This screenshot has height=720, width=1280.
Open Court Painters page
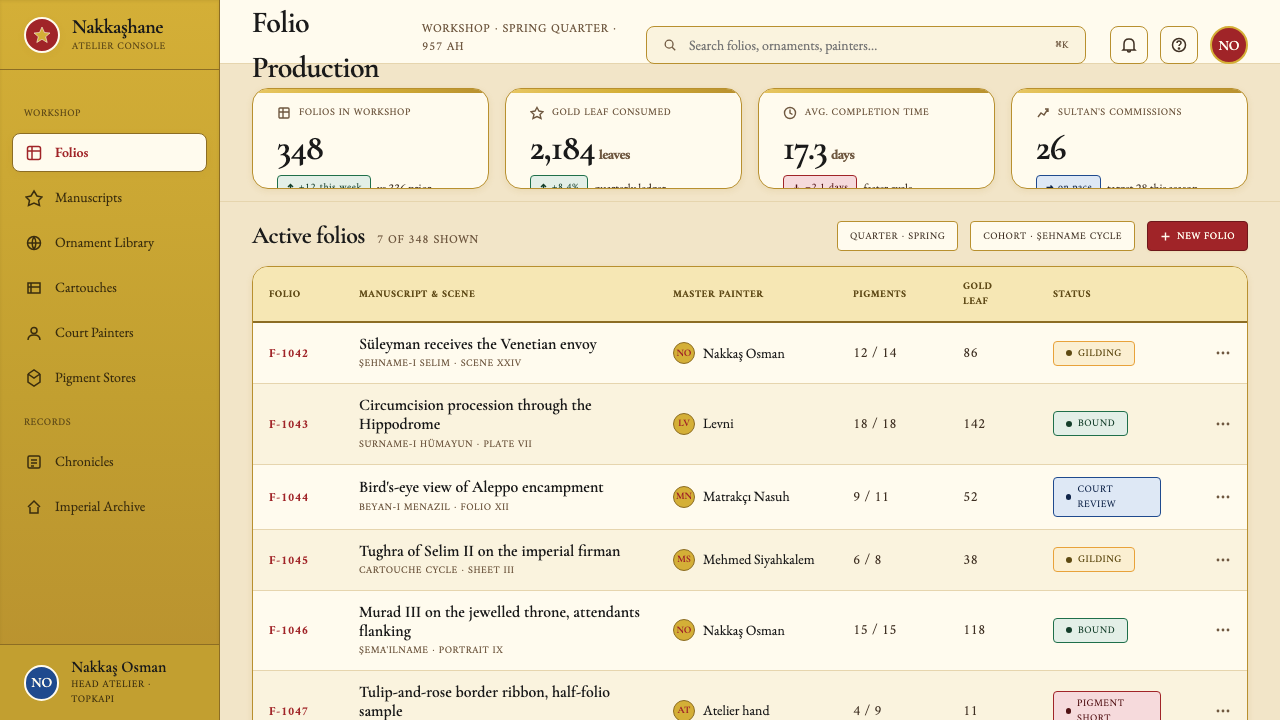coord(109,333)
